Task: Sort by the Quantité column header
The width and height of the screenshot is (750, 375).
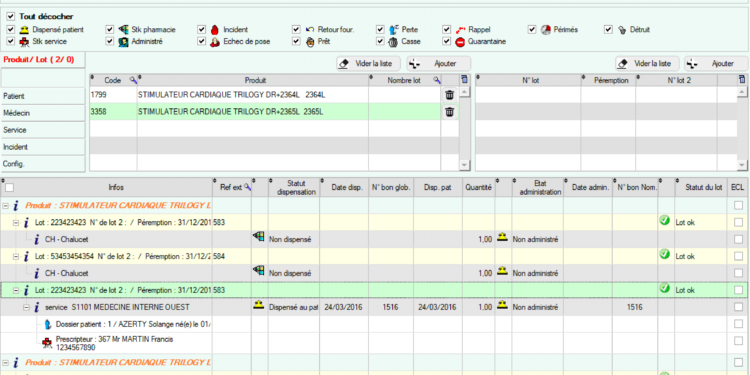Action: 478,188
